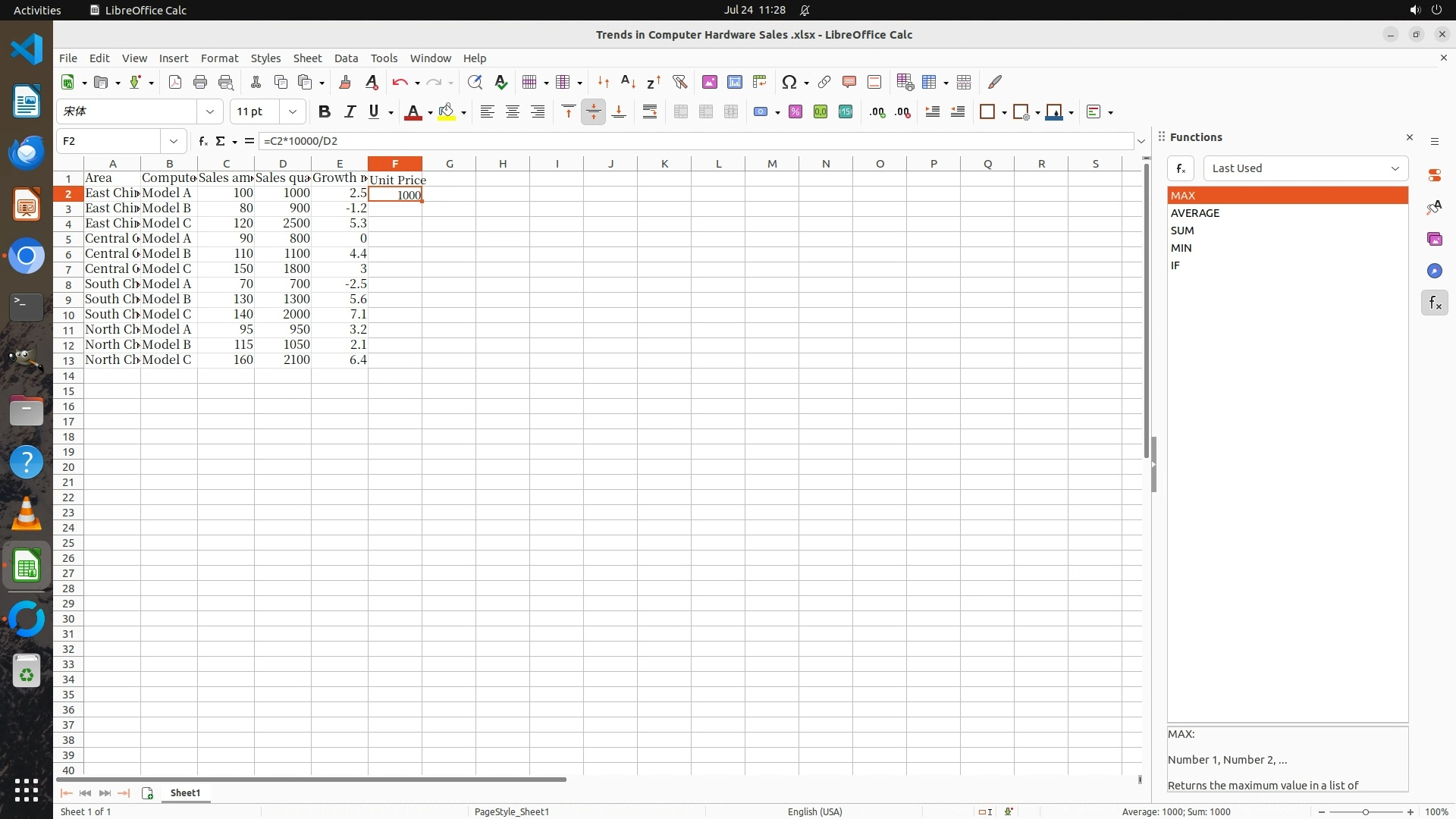
Task: Expand the Last Used function category dropdown
Action: pyautogui.click(x=1395, y=168)
